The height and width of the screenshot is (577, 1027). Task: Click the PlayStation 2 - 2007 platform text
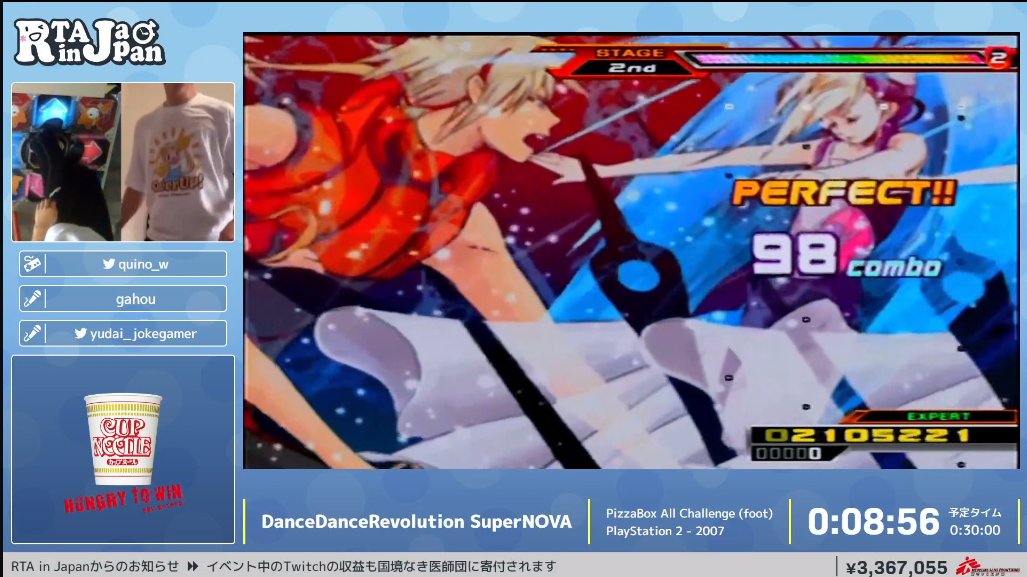pos(665,531)
